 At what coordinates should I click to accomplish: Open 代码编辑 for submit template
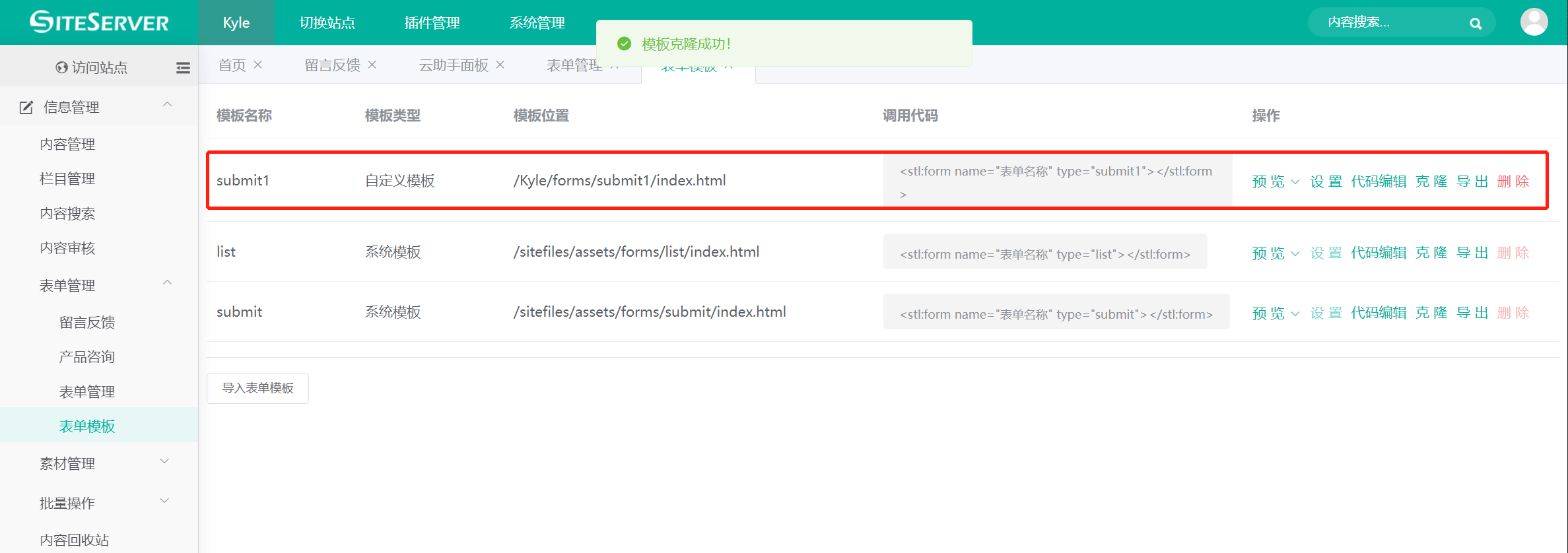pos(1379,313)
